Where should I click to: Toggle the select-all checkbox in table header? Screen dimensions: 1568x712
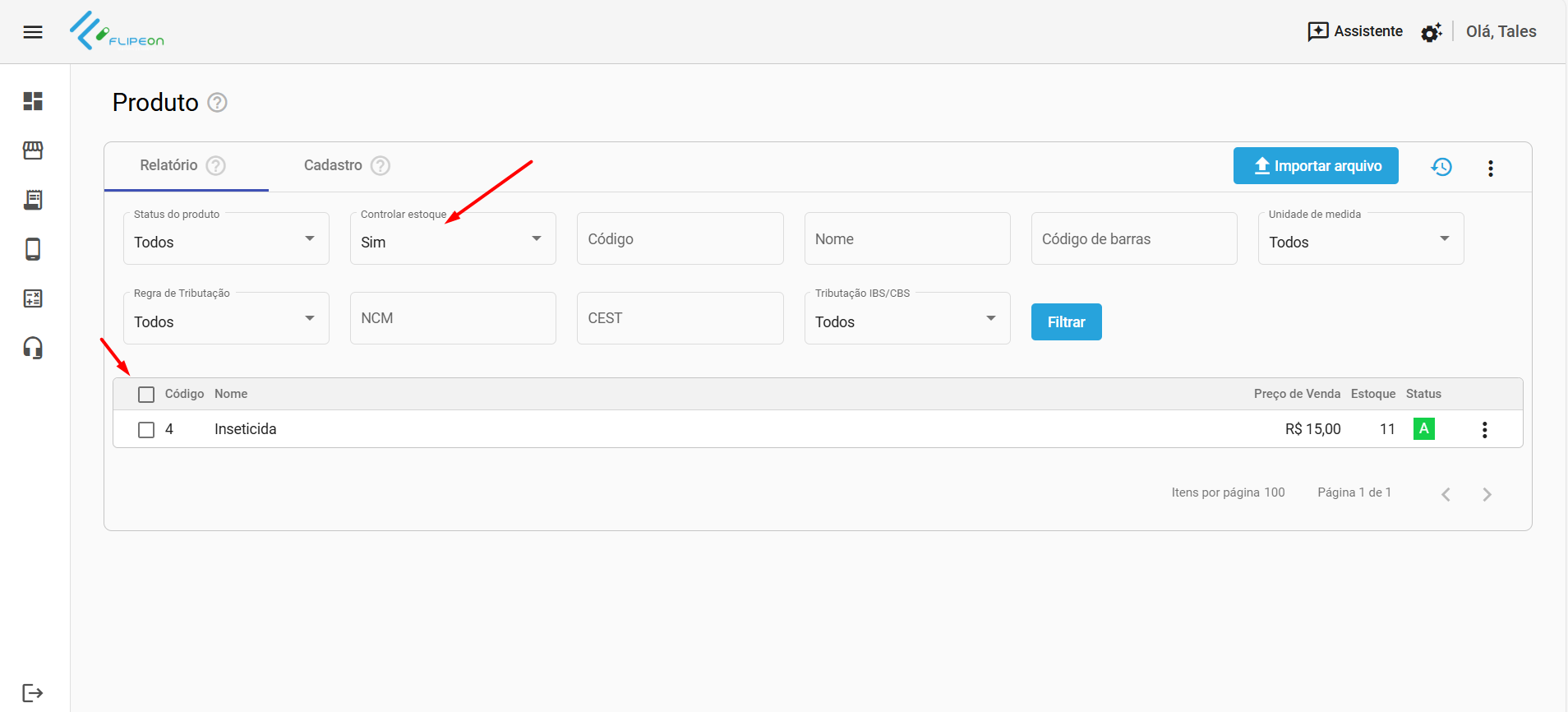point(146,395)
